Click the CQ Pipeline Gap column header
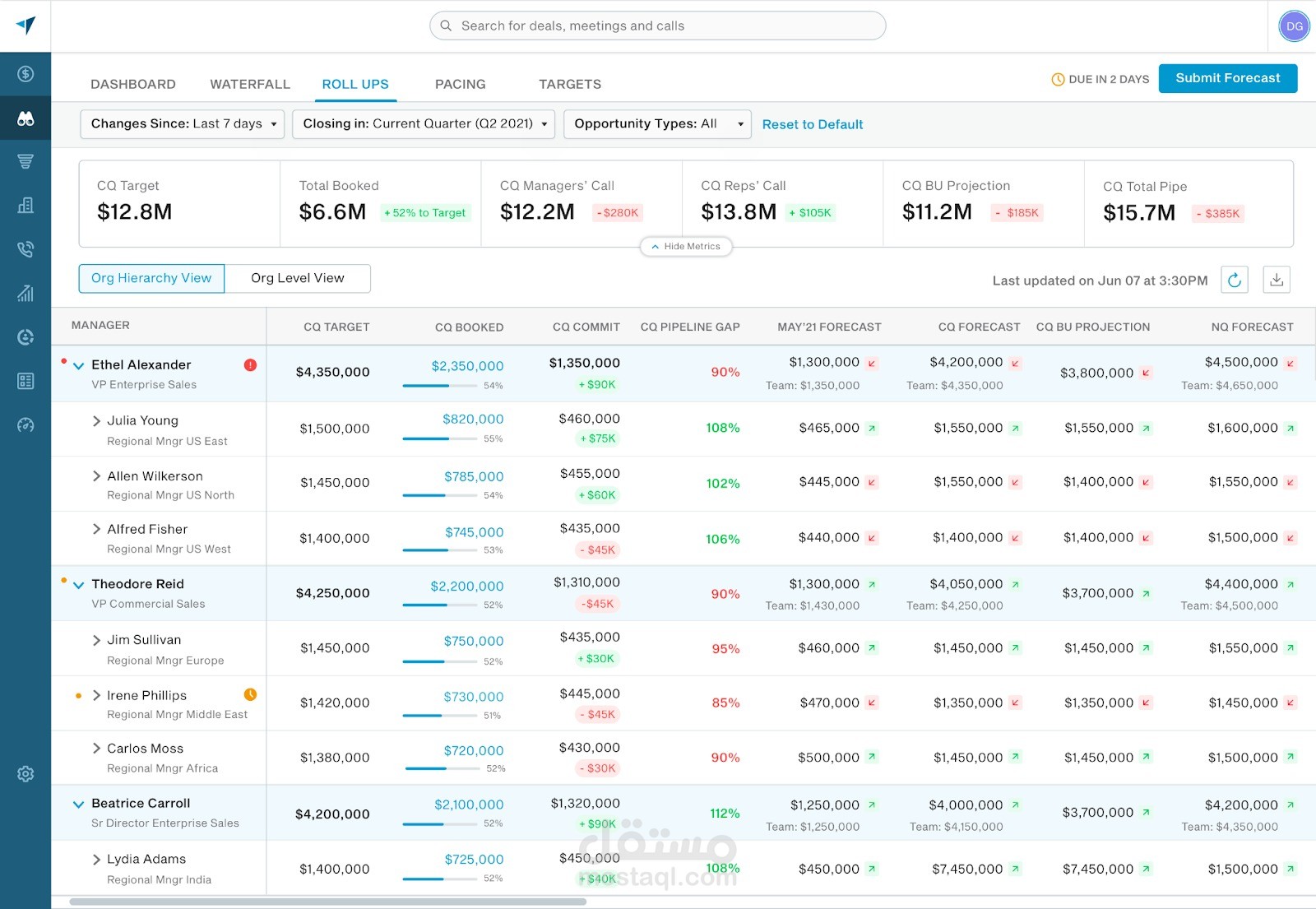The height and width of the screenshot is (909, 1316). pos(690,327)
